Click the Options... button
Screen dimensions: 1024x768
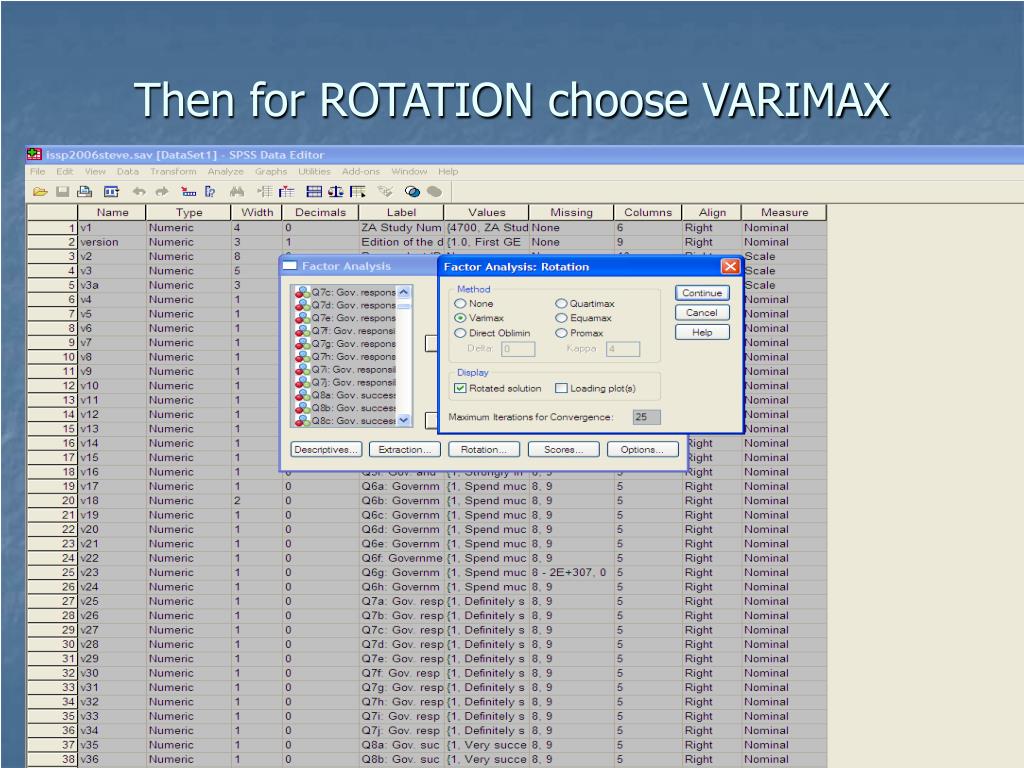tap(643, 449)
